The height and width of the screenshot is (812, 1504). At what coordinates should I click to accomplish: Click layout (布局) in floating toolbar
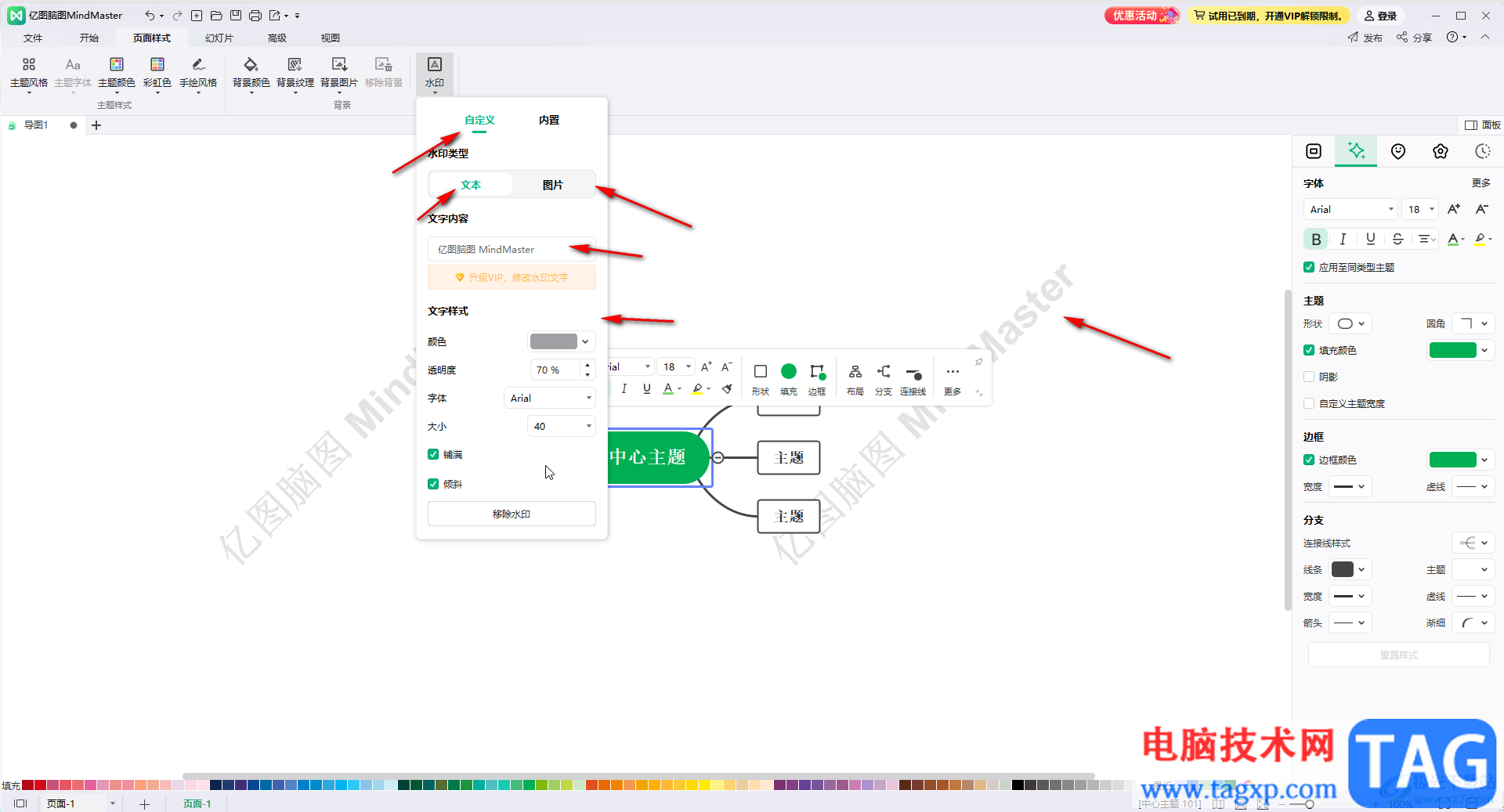tap(855, 379)
